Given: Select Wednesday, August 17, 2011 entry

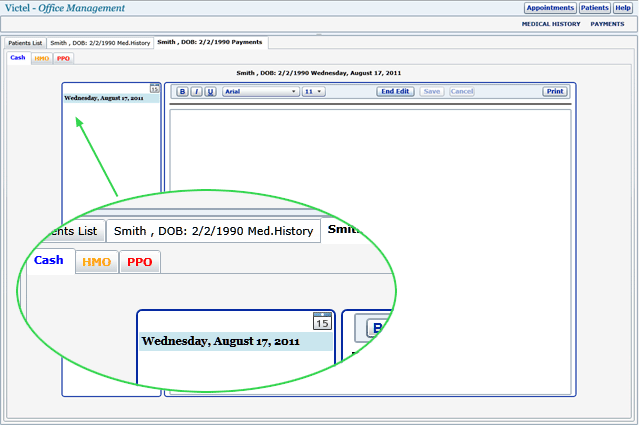Looking at the screenshot, I should (111, 98).
